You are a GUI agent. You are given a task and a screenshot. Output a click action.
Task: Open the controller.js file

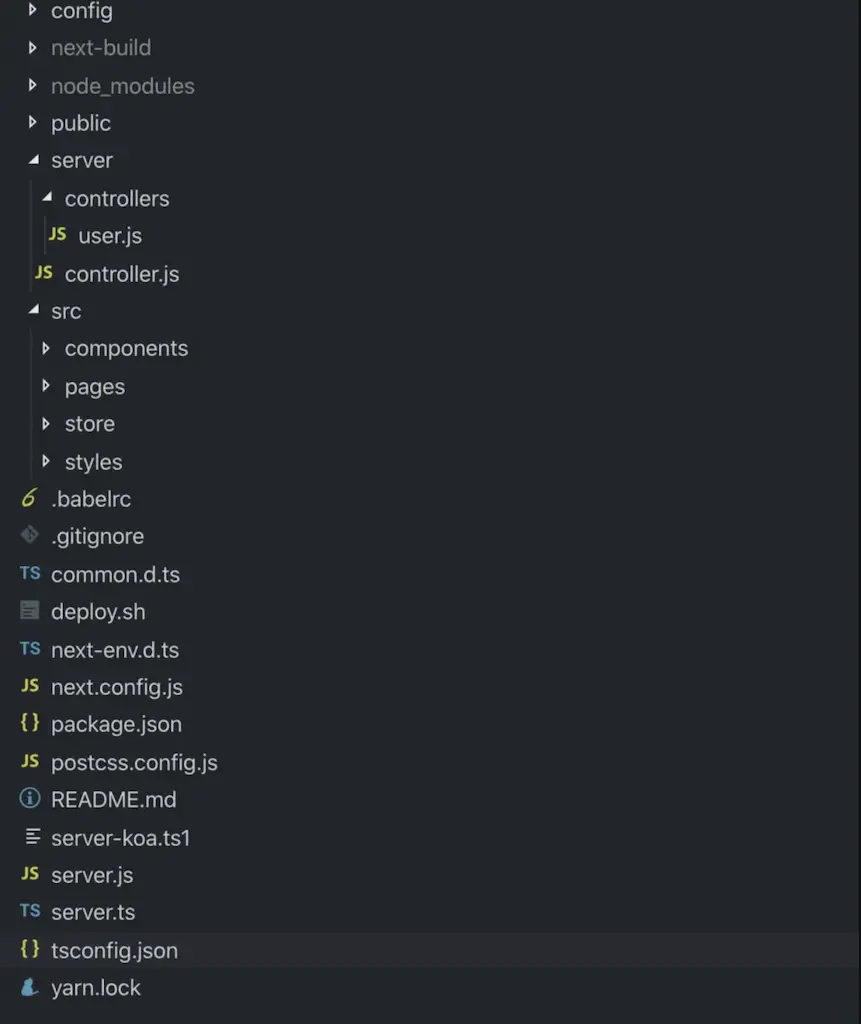[x=121, y=274]
